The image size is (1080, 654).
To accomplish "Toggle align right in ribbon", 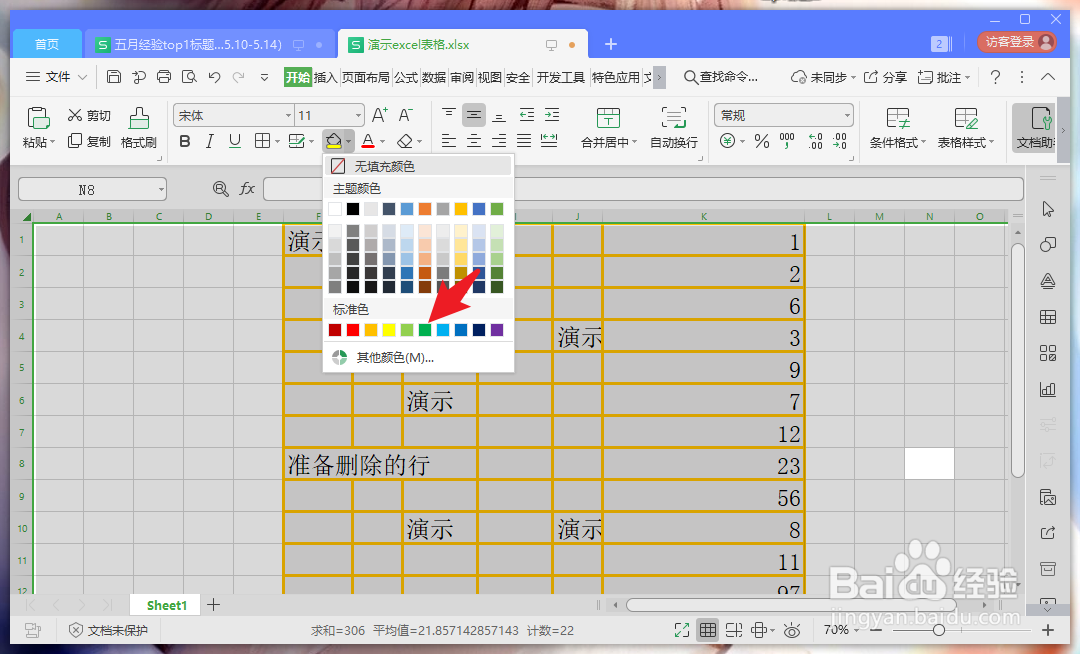I will [499, 141].
